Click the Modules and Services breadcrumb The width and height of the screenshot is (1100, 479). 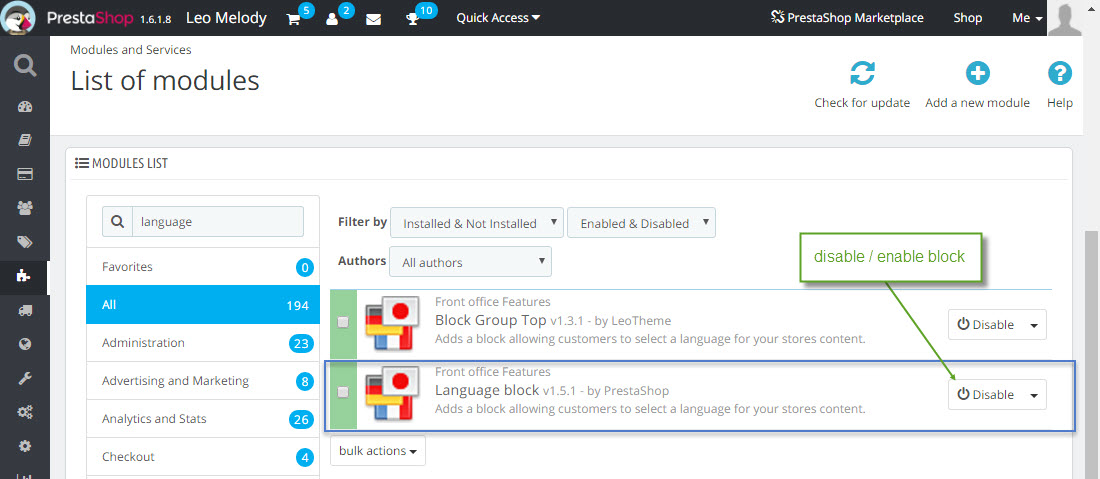[x=130, y=50]
